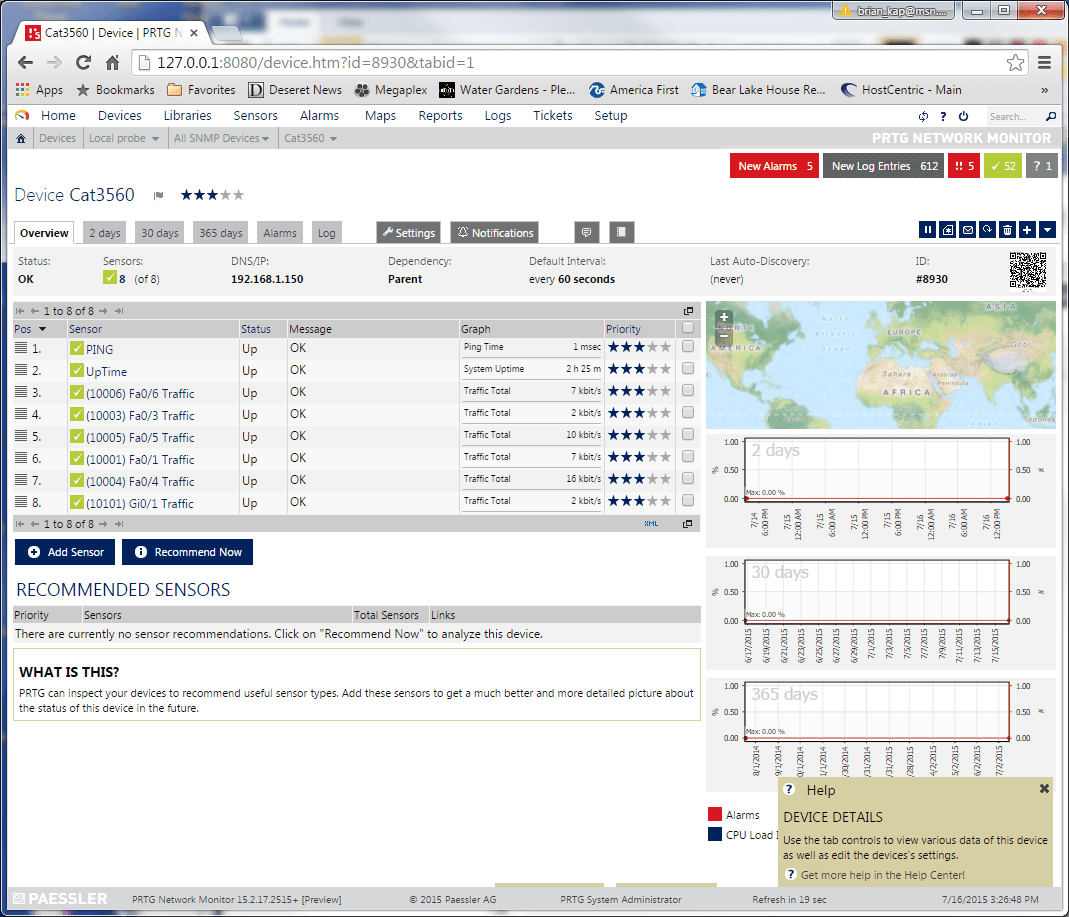This screenshot has height=917, width=1069.
Task: Switch to the 365 days tab
Action: [221, 232]
